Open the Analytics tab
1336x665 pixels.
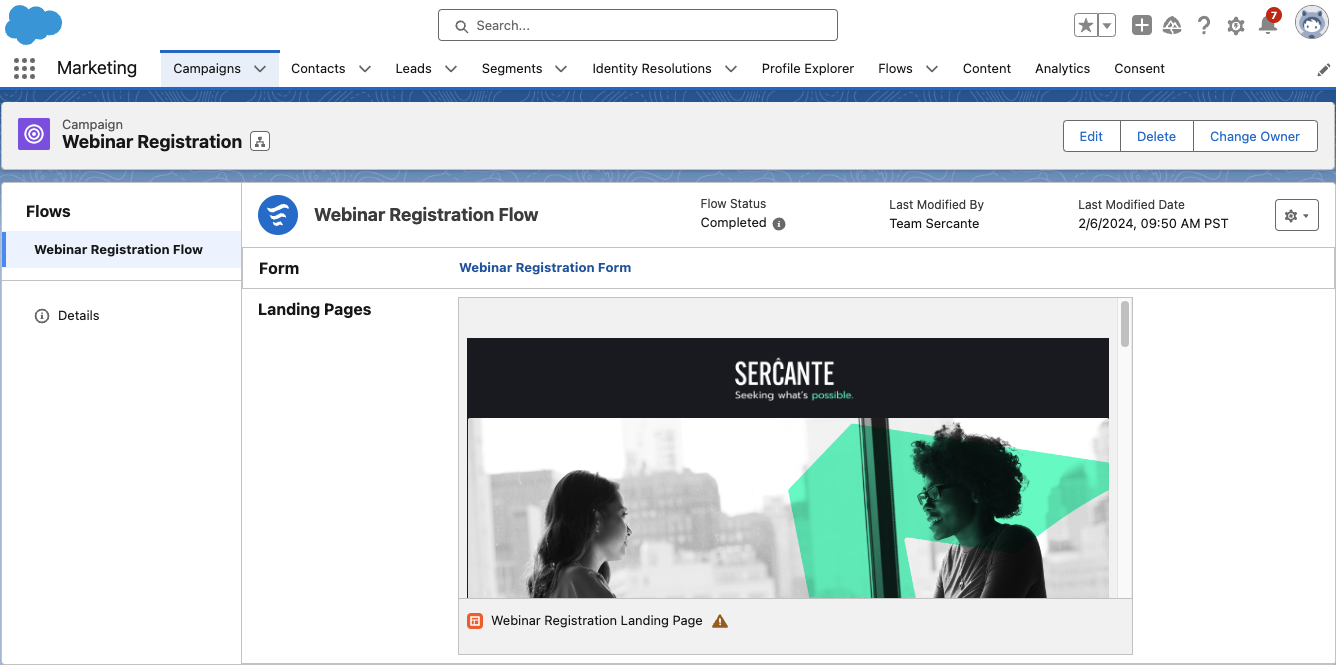click(1062, 69)
